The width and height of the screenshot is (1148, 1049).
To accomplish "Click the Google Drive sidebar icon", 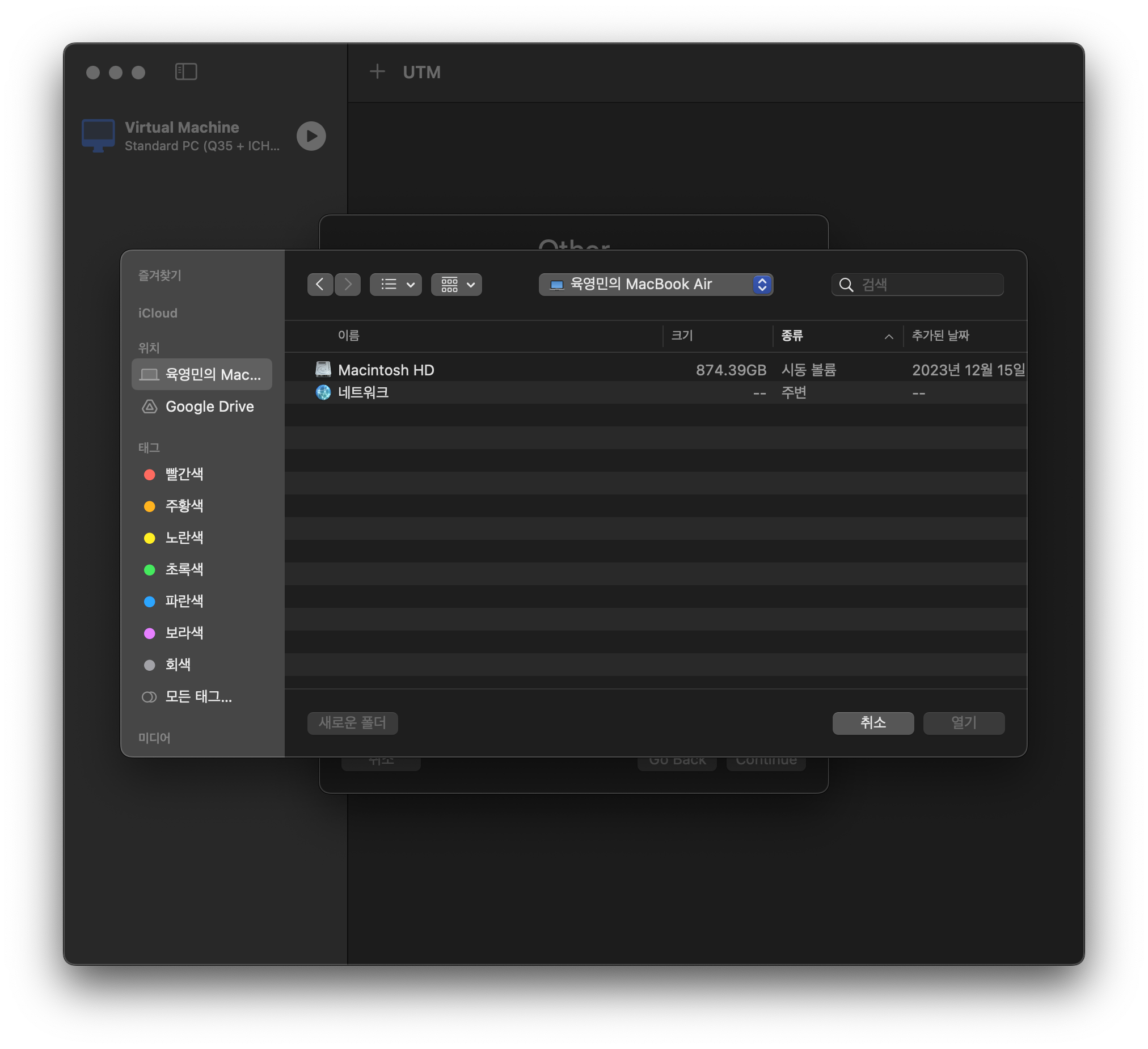I will 149,407.
